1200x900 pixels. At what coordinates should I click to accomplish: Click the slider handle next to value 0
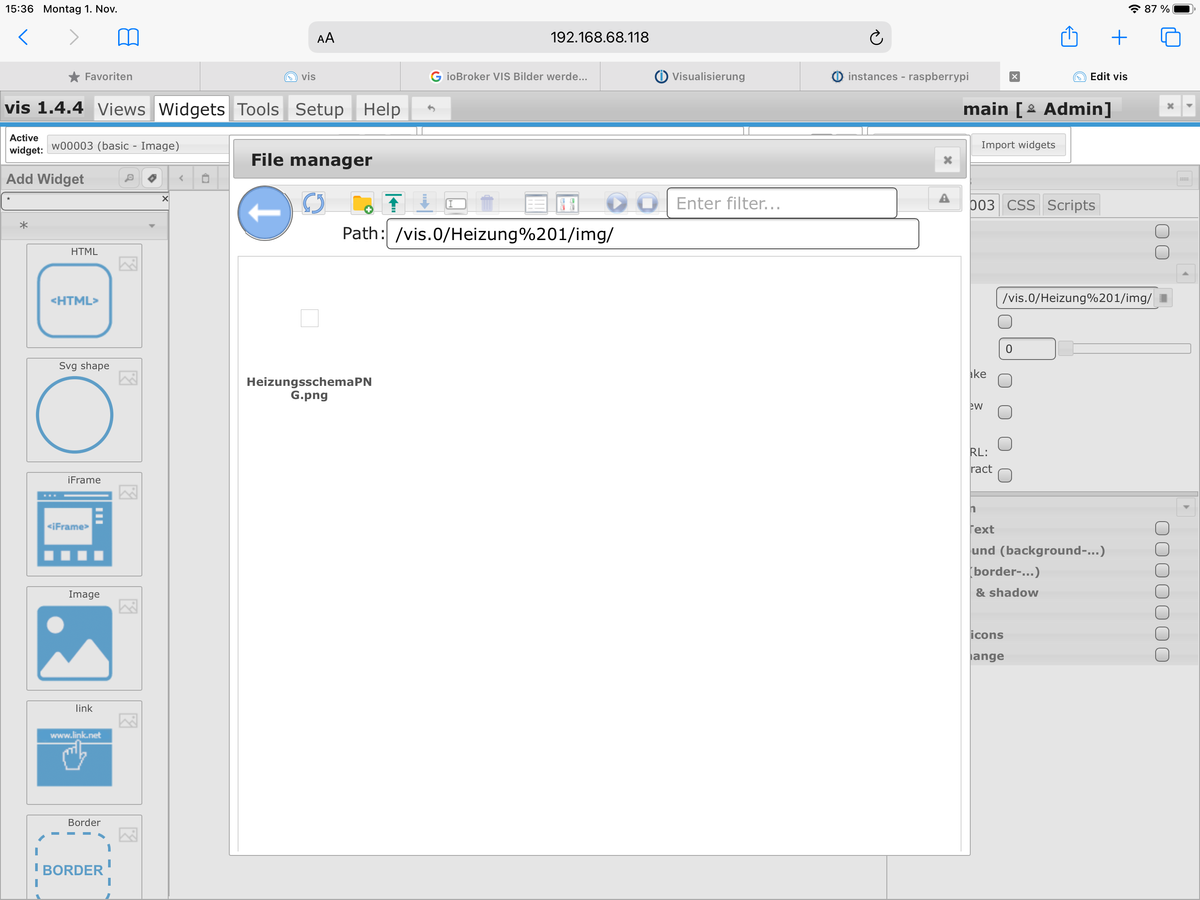(1066, 349)
